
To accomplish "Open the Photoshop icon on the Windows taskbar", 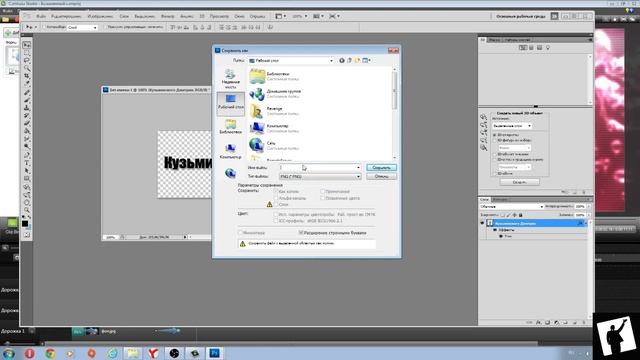I will 215,353.
